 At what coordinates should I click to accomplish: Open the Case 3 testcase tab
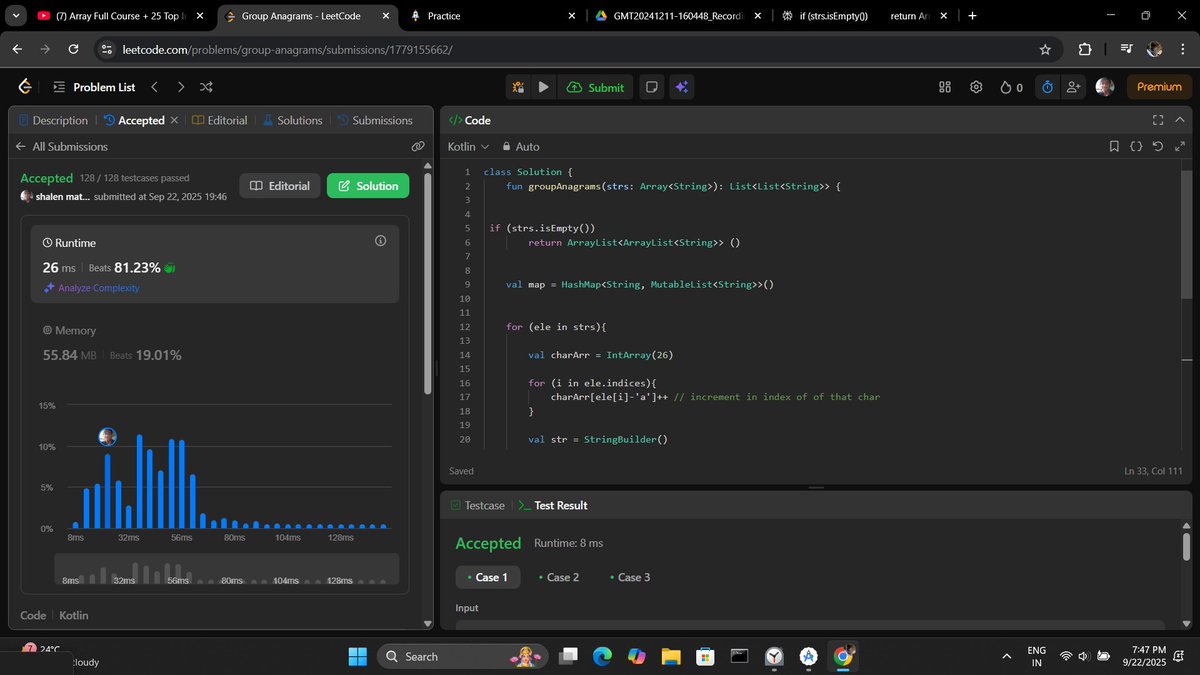tap(633, 577)
